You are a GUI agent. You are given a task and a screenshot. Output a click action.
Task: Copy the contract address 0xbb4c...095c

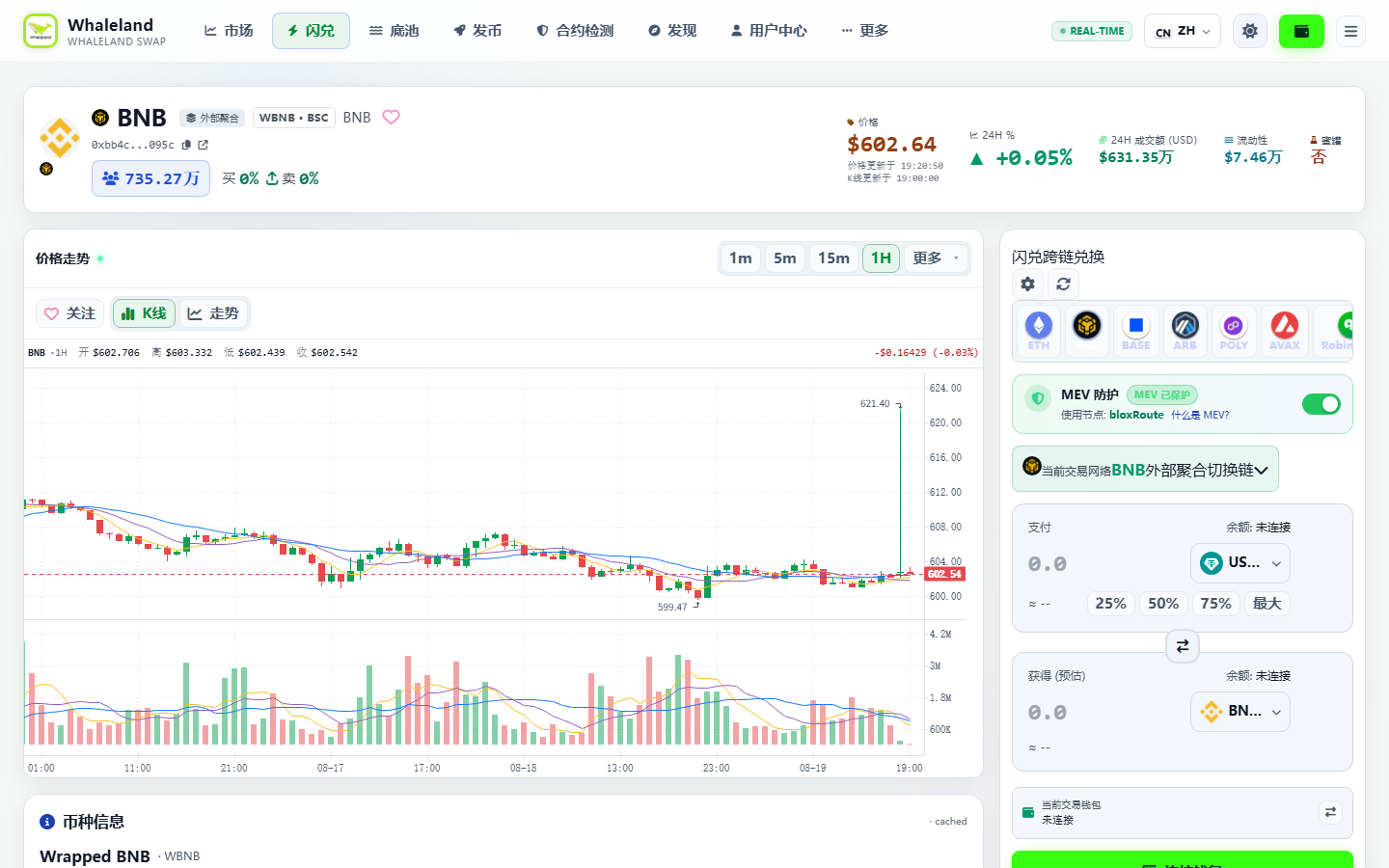pos(186,145)
